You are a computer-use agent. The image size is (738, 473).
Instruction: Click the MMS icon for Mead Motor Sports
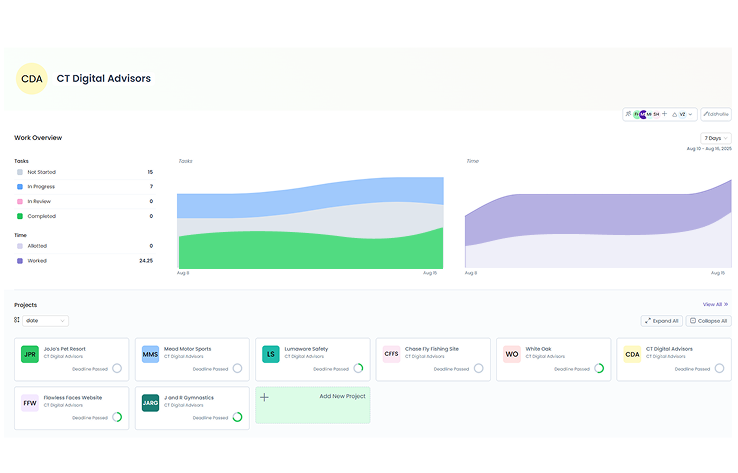click(150, 354)
